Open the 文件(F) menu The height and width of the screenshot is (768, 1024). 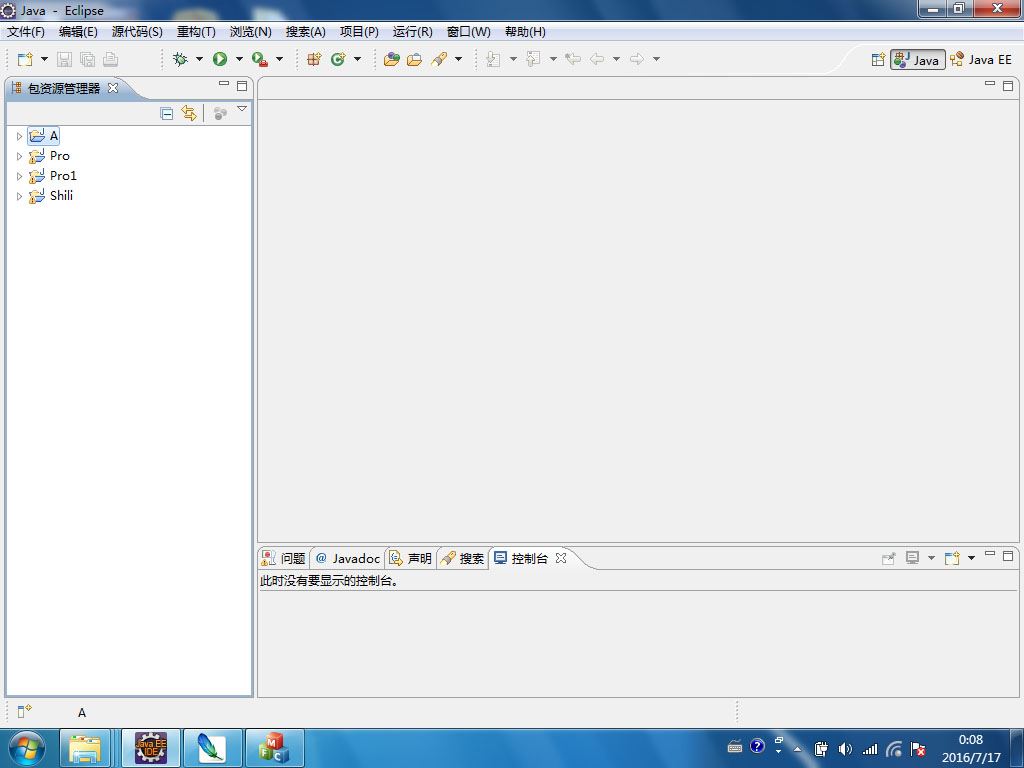25,31
